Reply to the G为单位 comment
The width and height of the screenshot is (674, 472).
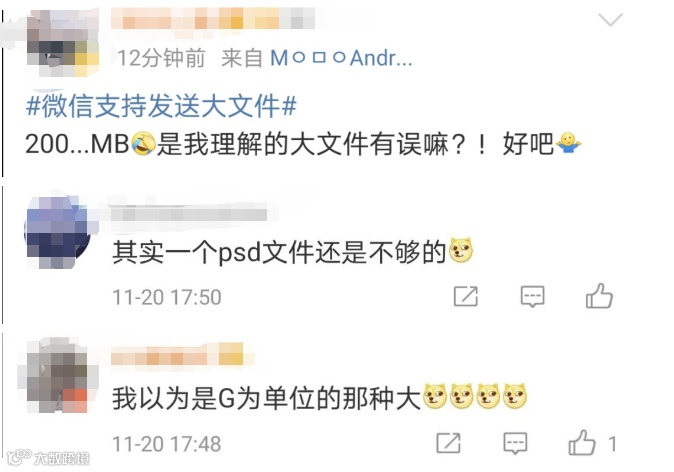515,443
